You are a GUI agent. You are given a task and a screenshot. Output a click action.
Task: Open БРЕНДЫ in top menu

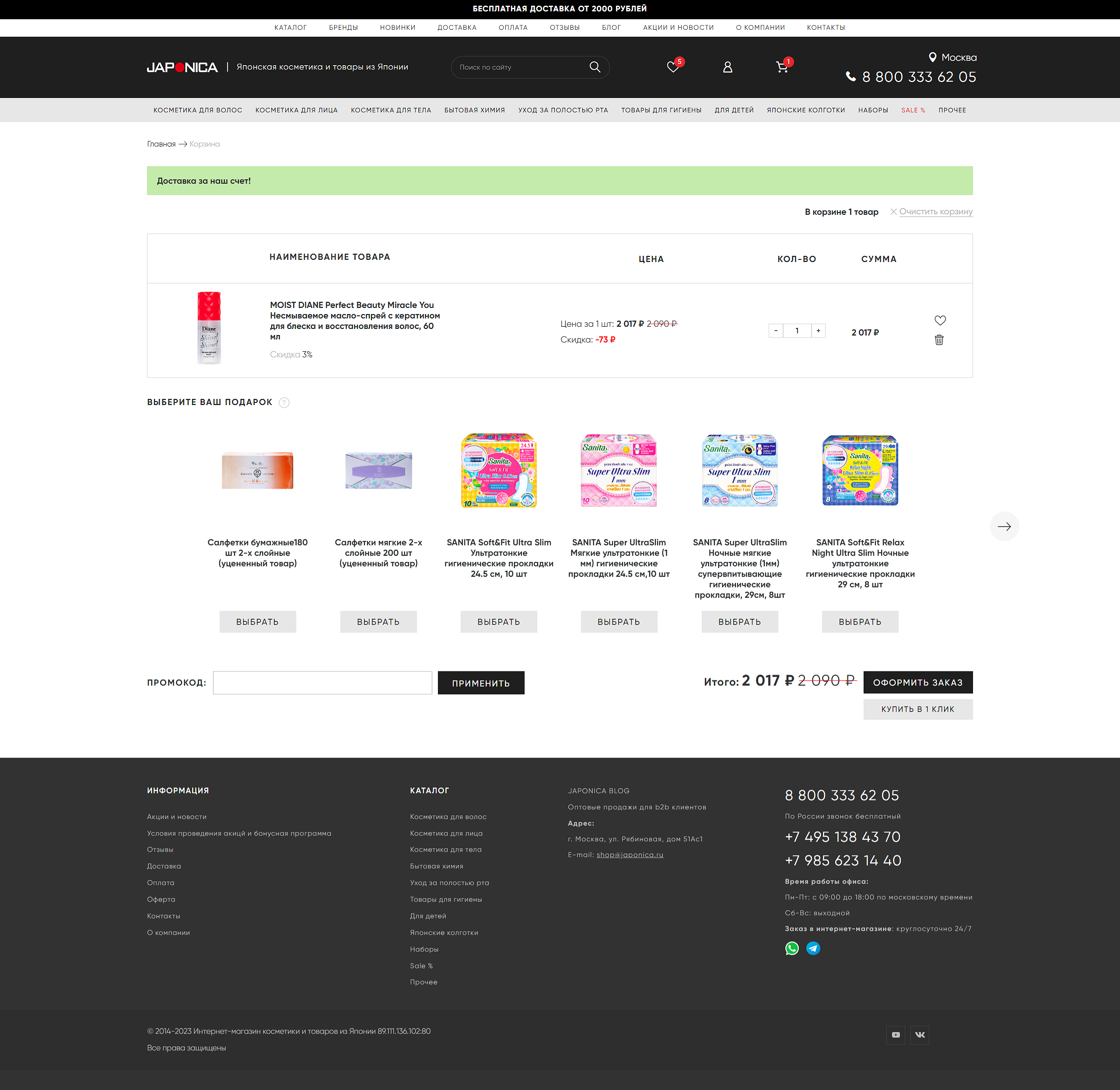[x=343, y=28]
